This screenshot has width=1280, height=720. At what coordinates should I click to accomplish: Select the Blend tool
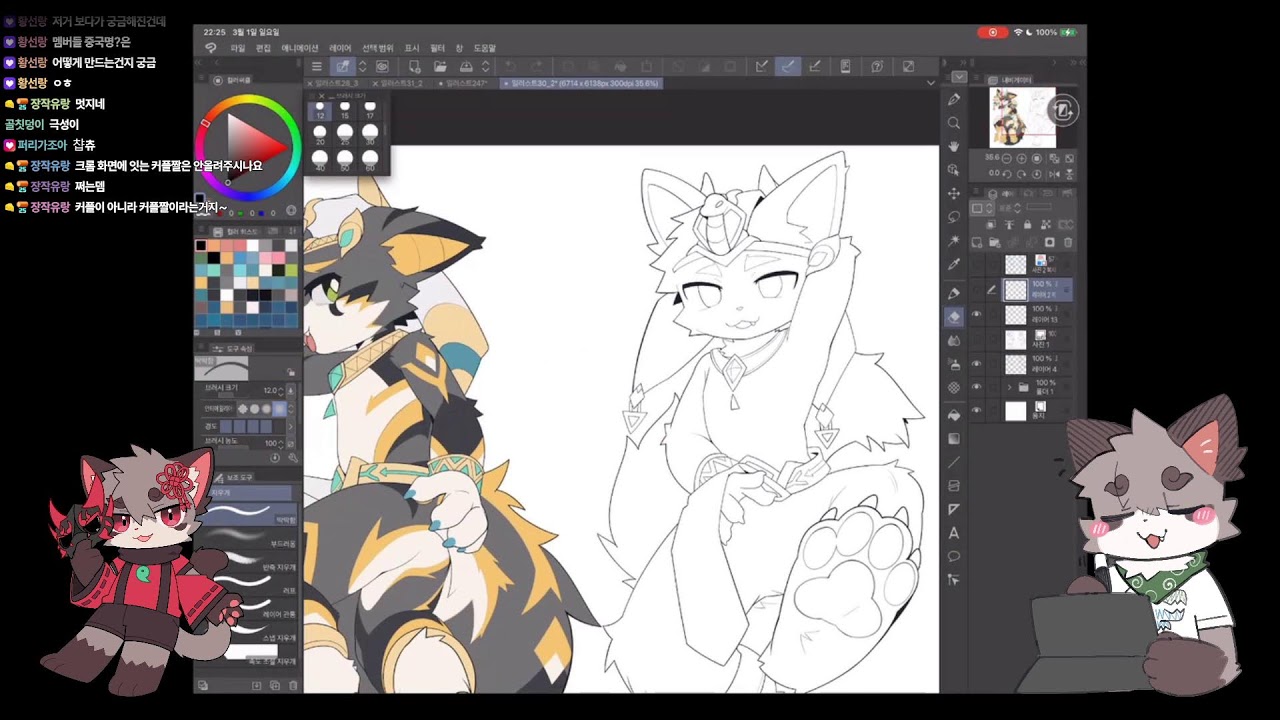954,340
